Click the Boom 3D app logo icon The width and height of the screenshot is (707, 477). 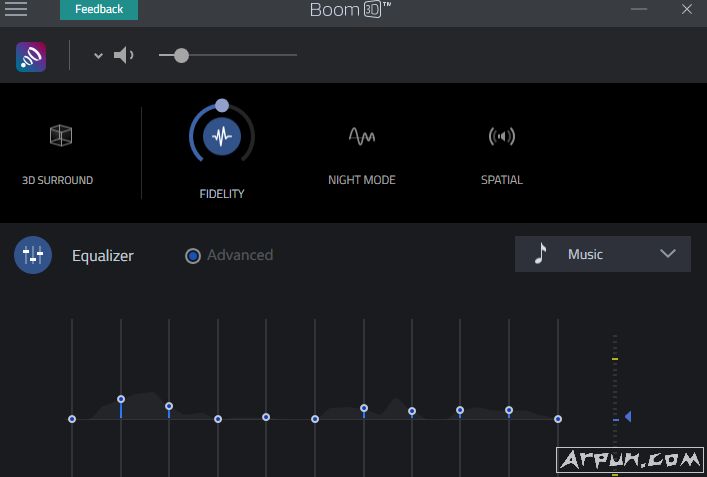click(x=31, y=56)
